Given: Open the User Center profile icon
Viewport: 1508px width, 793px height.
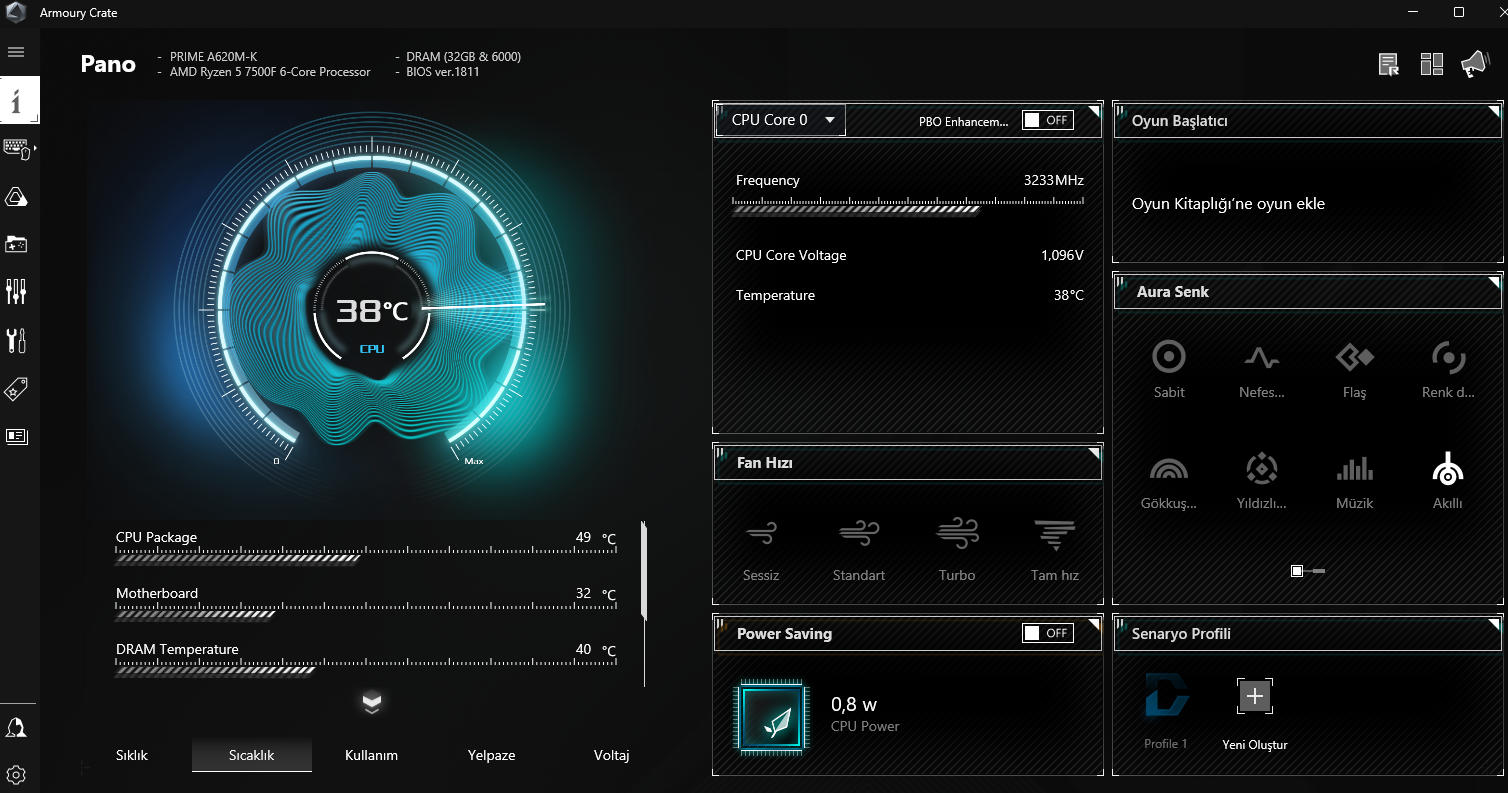Looking at the screenshot, I should [16, 728].
